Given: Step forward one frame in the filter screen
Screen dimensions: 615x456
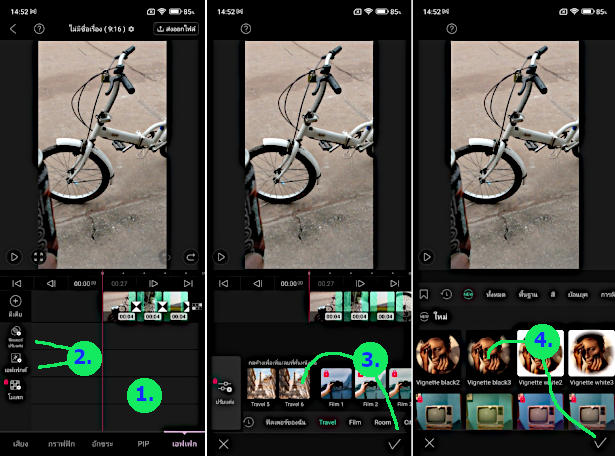Looking at the screenshot, I should point(360,283).
